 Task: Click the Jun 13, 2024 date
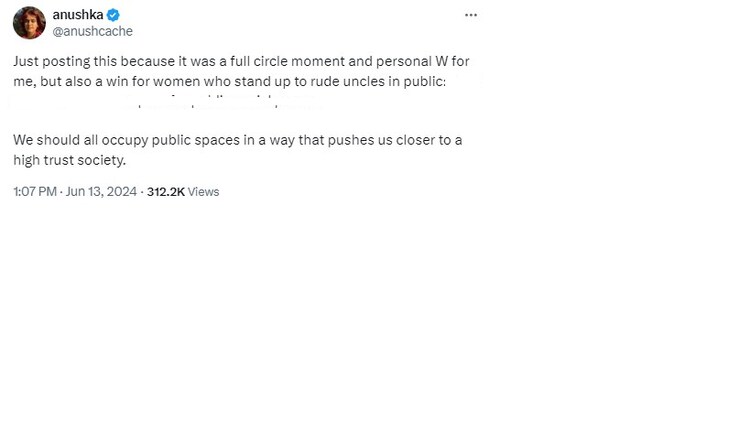(102, 192)
